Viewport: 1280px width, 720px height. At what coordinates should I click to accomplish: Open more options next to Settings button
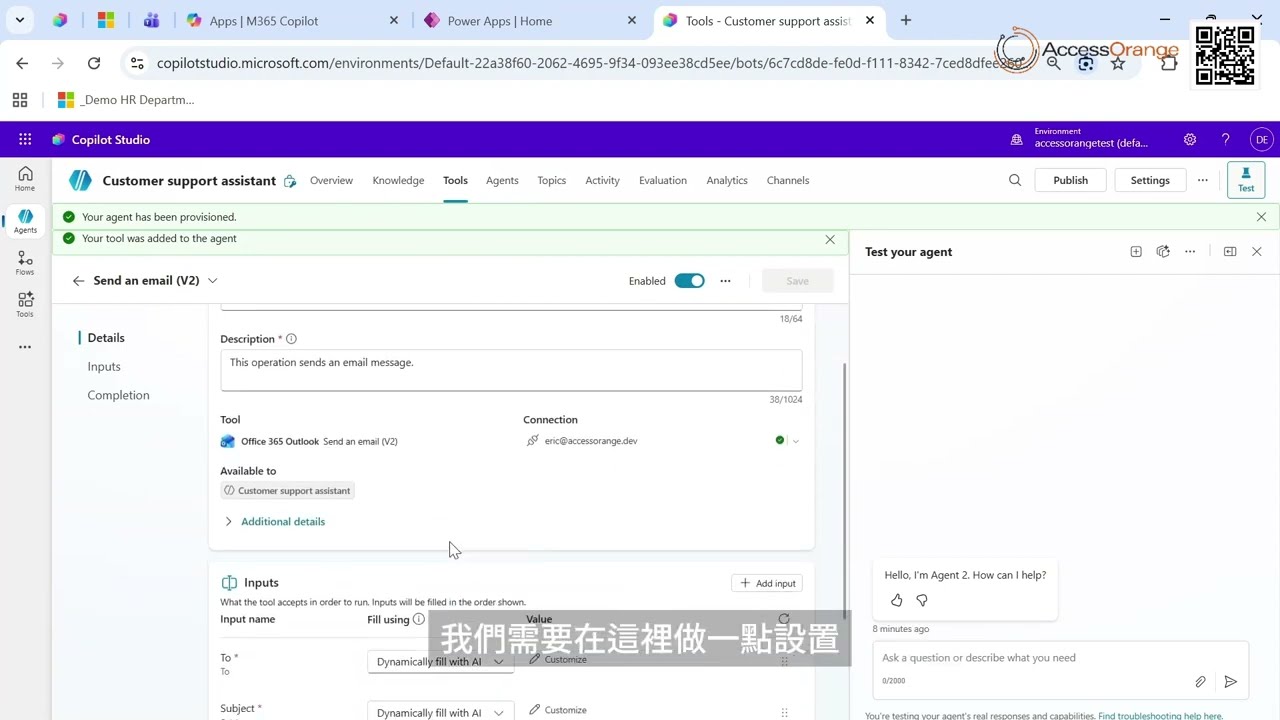[x=1202, y=181]
